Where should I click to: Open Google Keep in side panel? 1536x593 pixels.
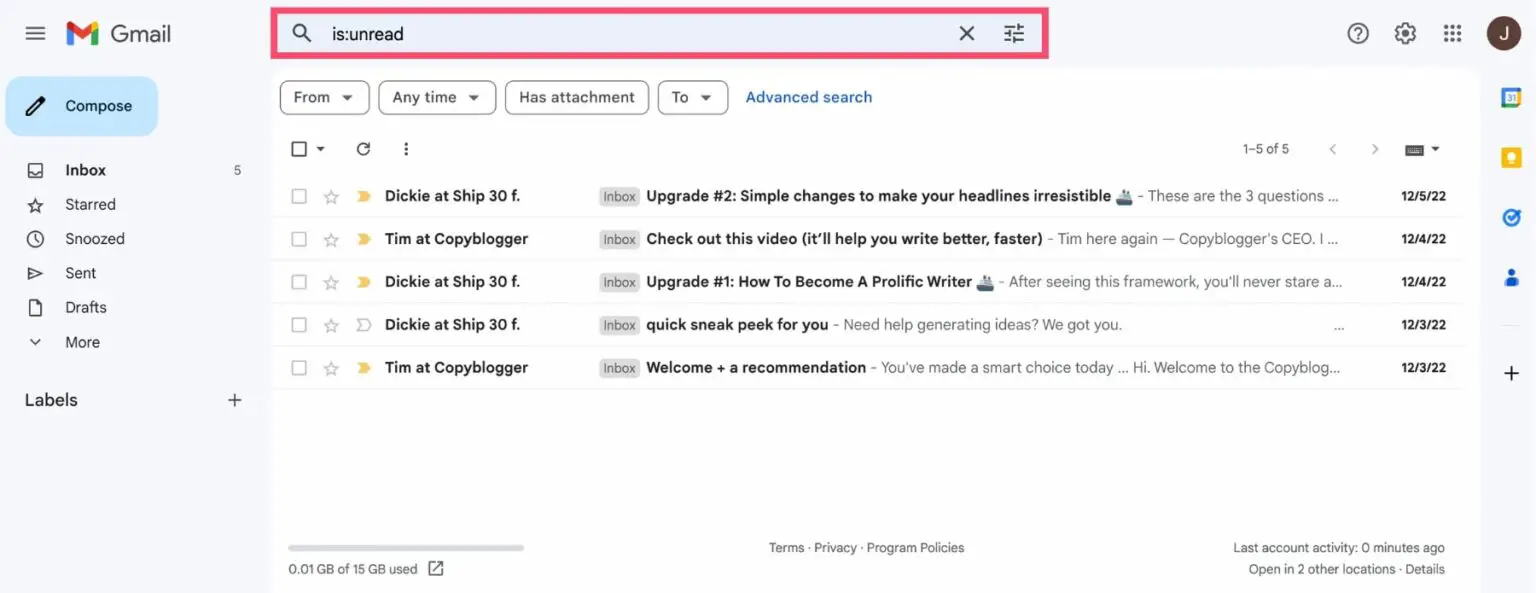tap(1511, 157)
